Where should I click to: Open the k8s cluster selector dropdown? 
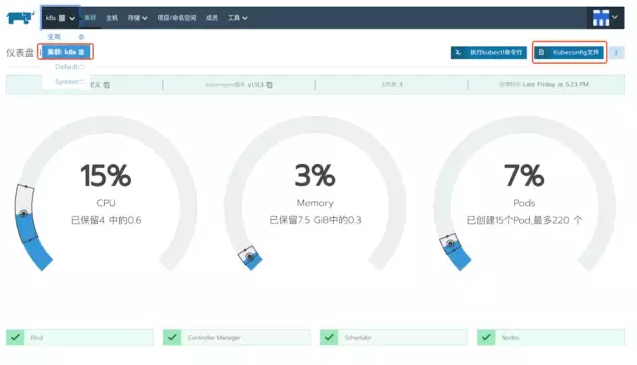coord(60,18)
